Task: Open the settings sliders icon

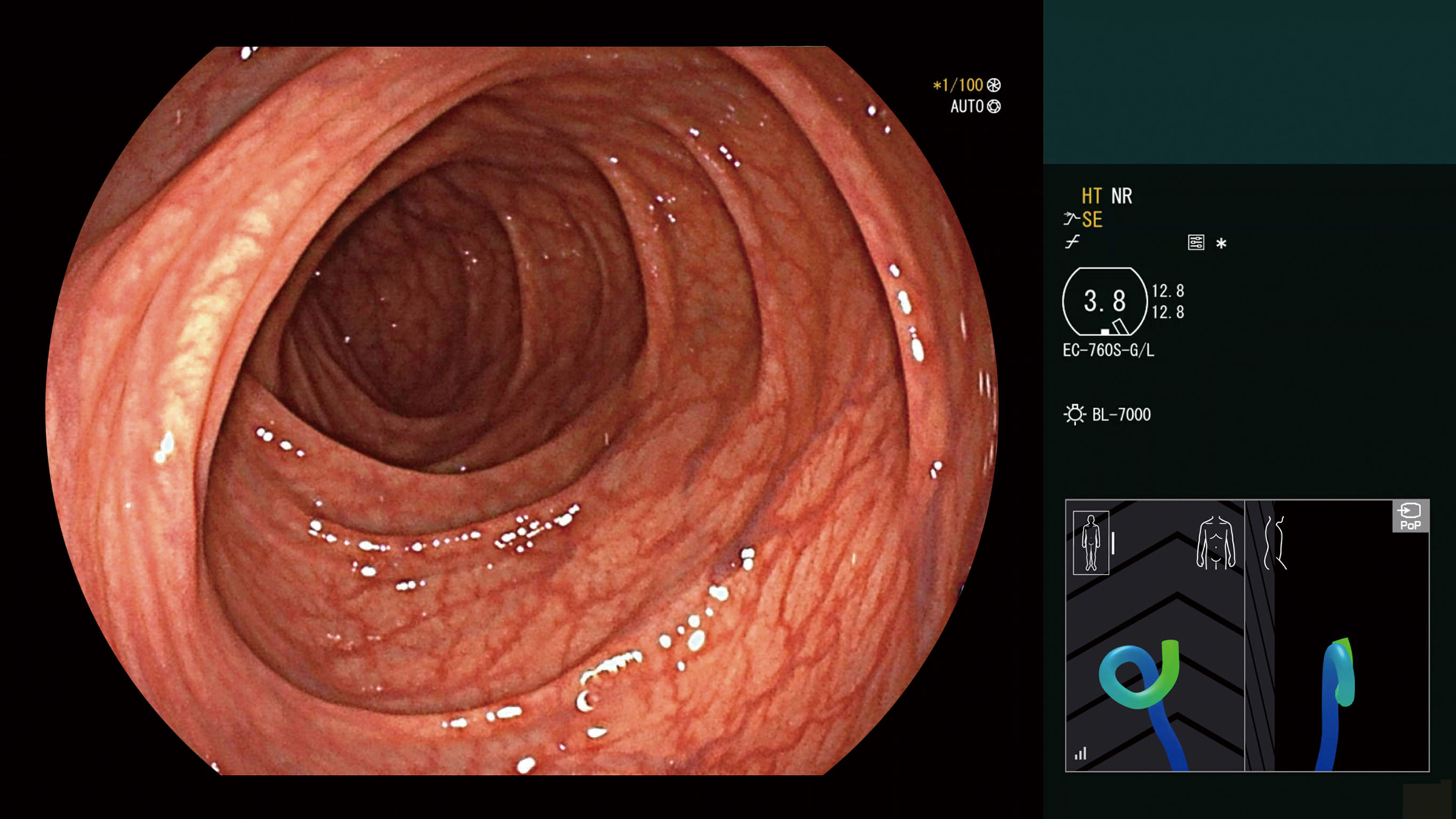Action: pyautogui.click(x=1196, y=243)
